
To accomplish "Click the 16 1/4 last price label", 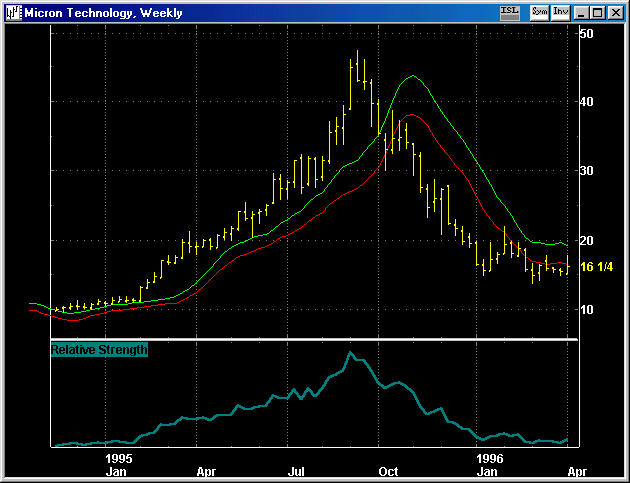I will click(x=597, y=267).
